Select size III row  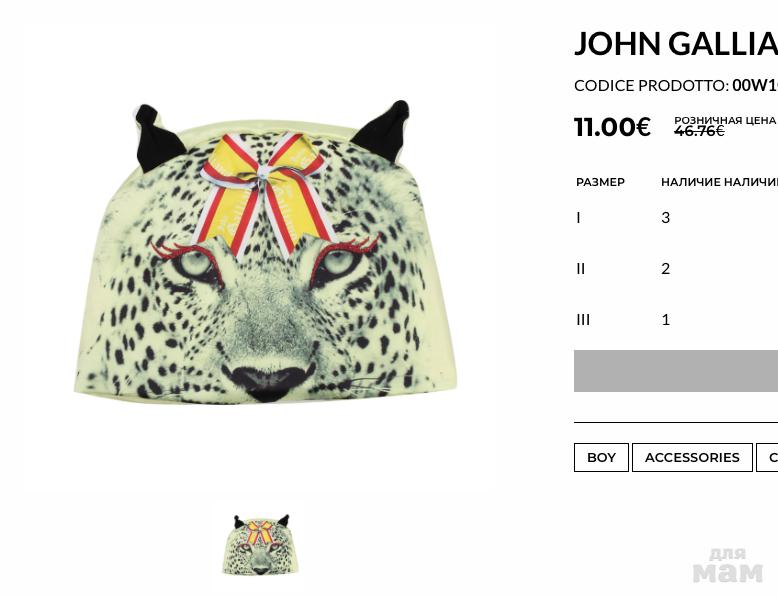pos(676,320)
